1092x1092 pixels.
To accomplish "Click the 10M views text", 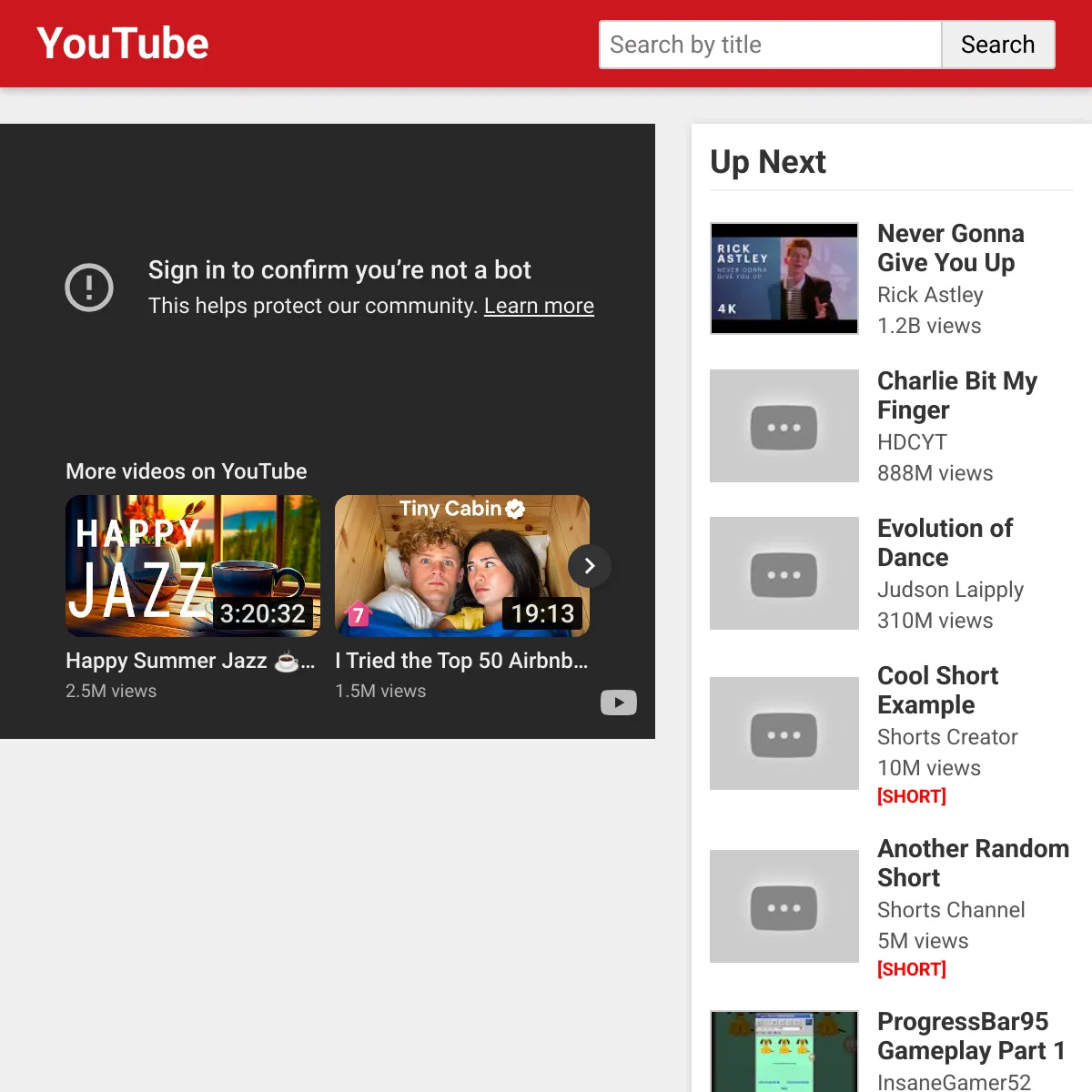I will pos(929,768).
